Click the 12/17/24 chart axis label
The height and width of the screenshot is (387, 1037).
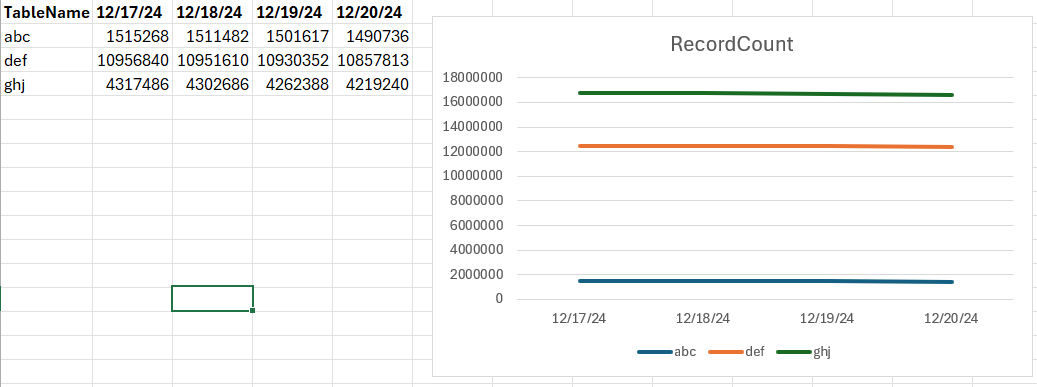pos(579,318)
